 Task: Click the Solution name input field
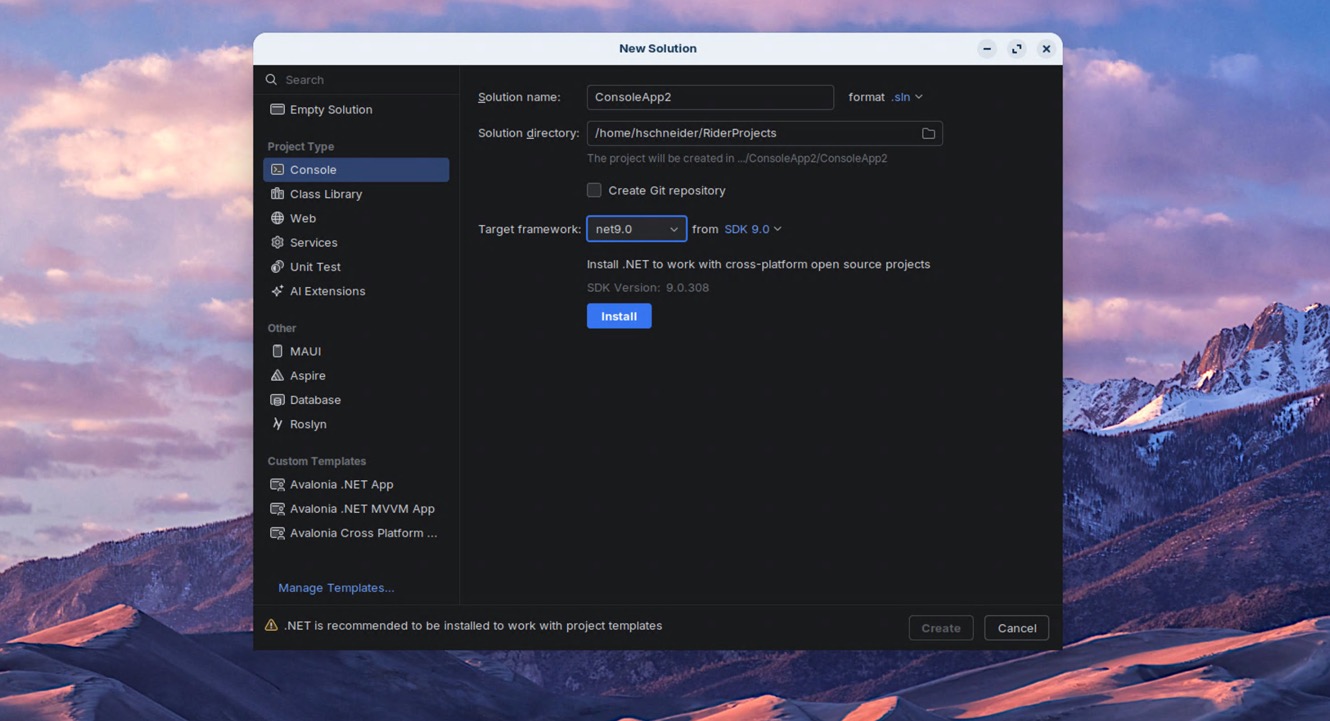[x=709, y=97]
